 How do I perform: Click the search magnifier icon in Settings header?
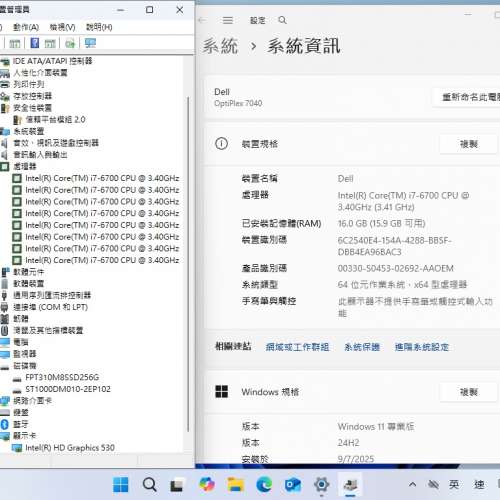pos(282,20)
